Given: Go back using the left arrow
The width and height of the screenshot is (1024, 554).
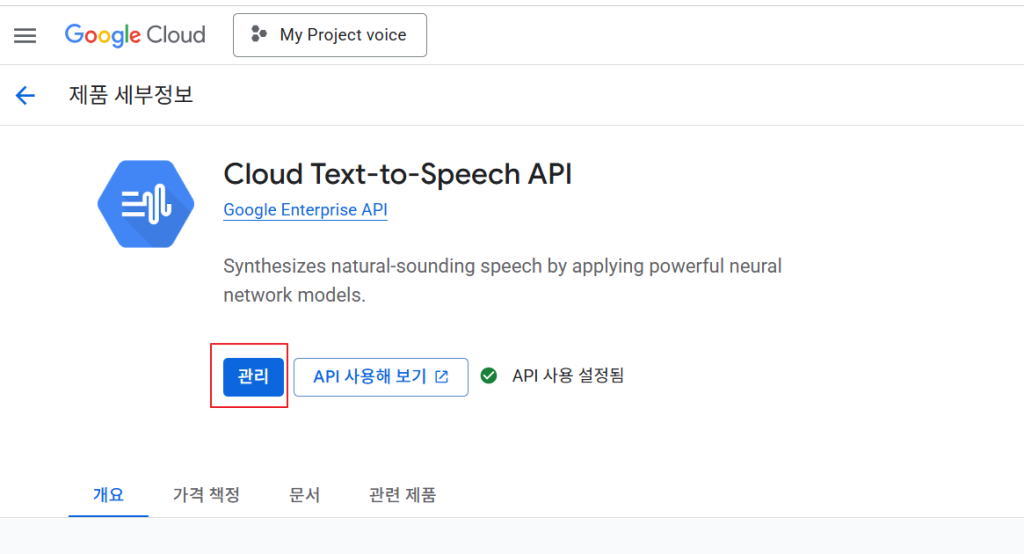Looking at the screenshot, I should point(25,96).
